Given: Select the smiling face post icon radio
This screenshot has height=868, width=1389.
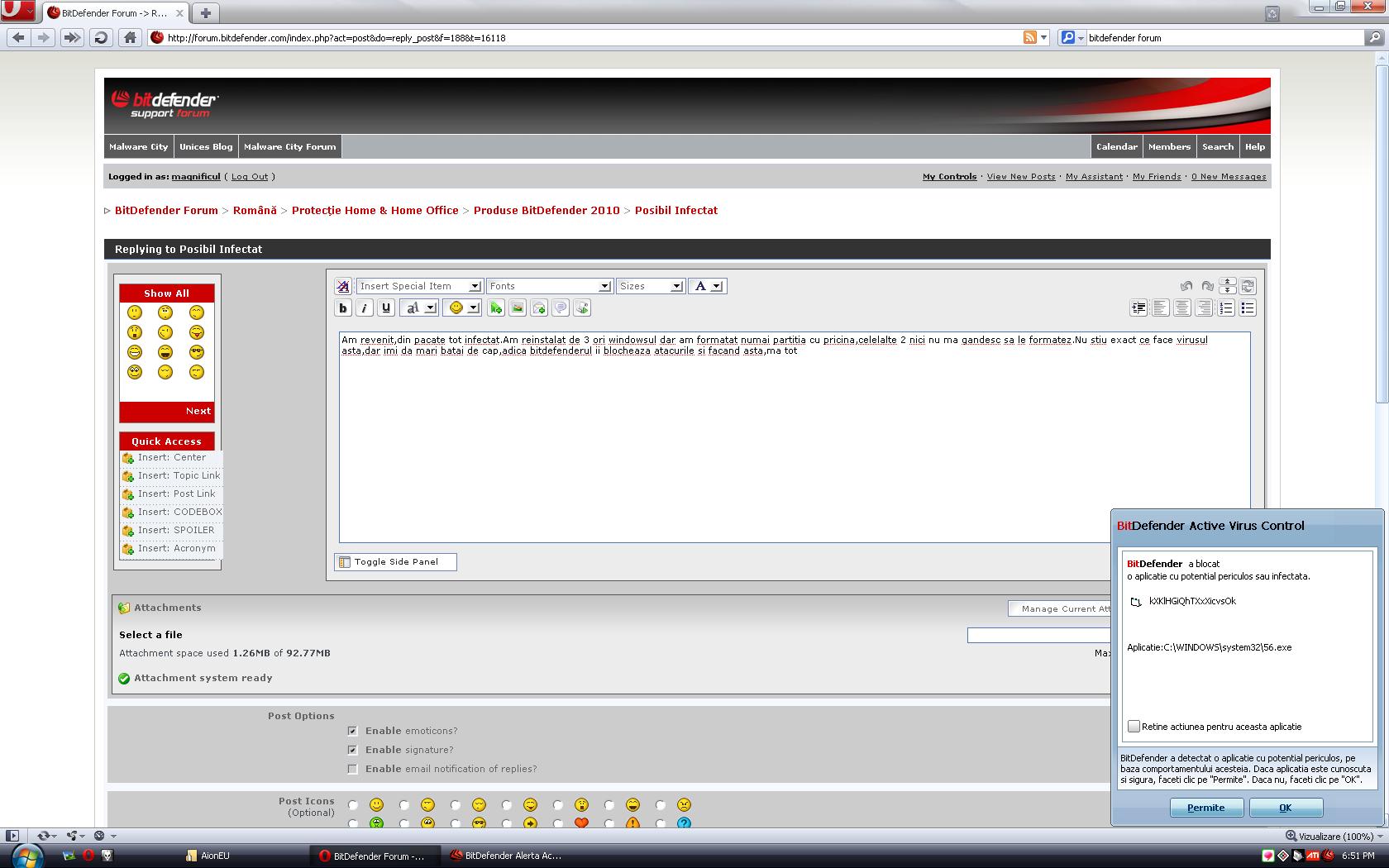Looking at the screenshot, I should pos(353,804).
